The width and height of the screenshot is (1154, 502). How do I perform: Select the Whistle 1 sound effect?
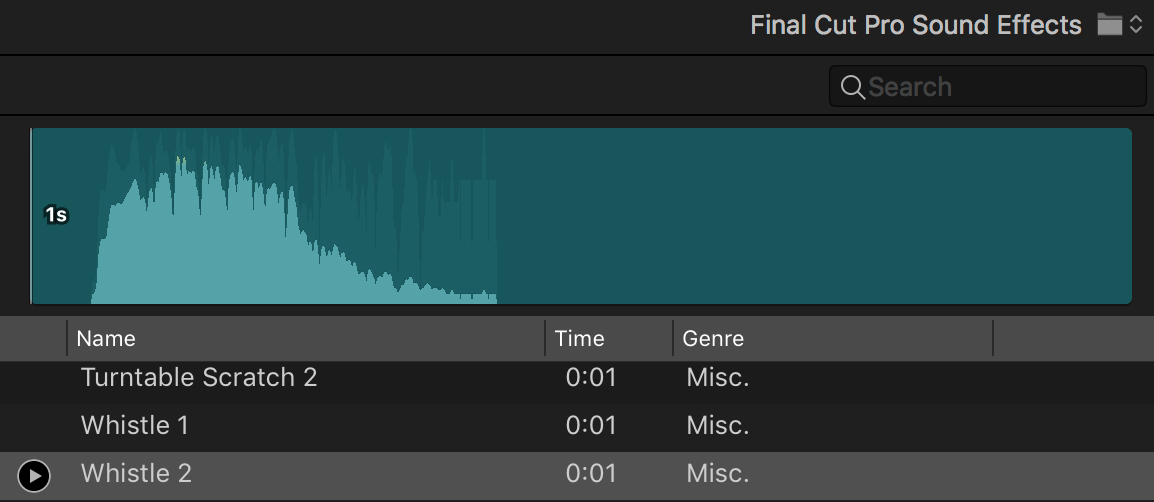tap(135, 425)
